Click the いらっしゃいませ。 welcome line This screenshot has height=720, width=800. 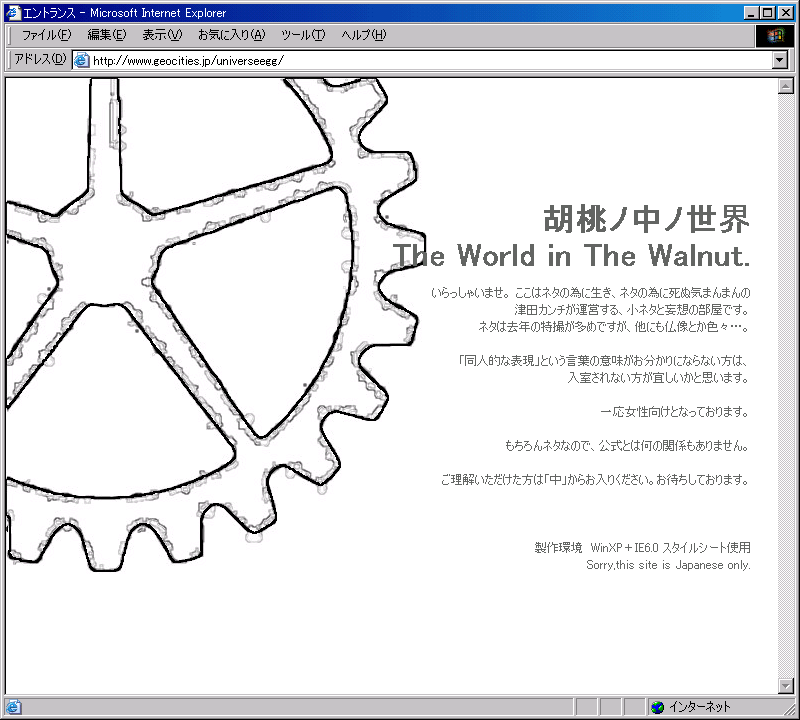pyautogui.click(x=591, y=293)
